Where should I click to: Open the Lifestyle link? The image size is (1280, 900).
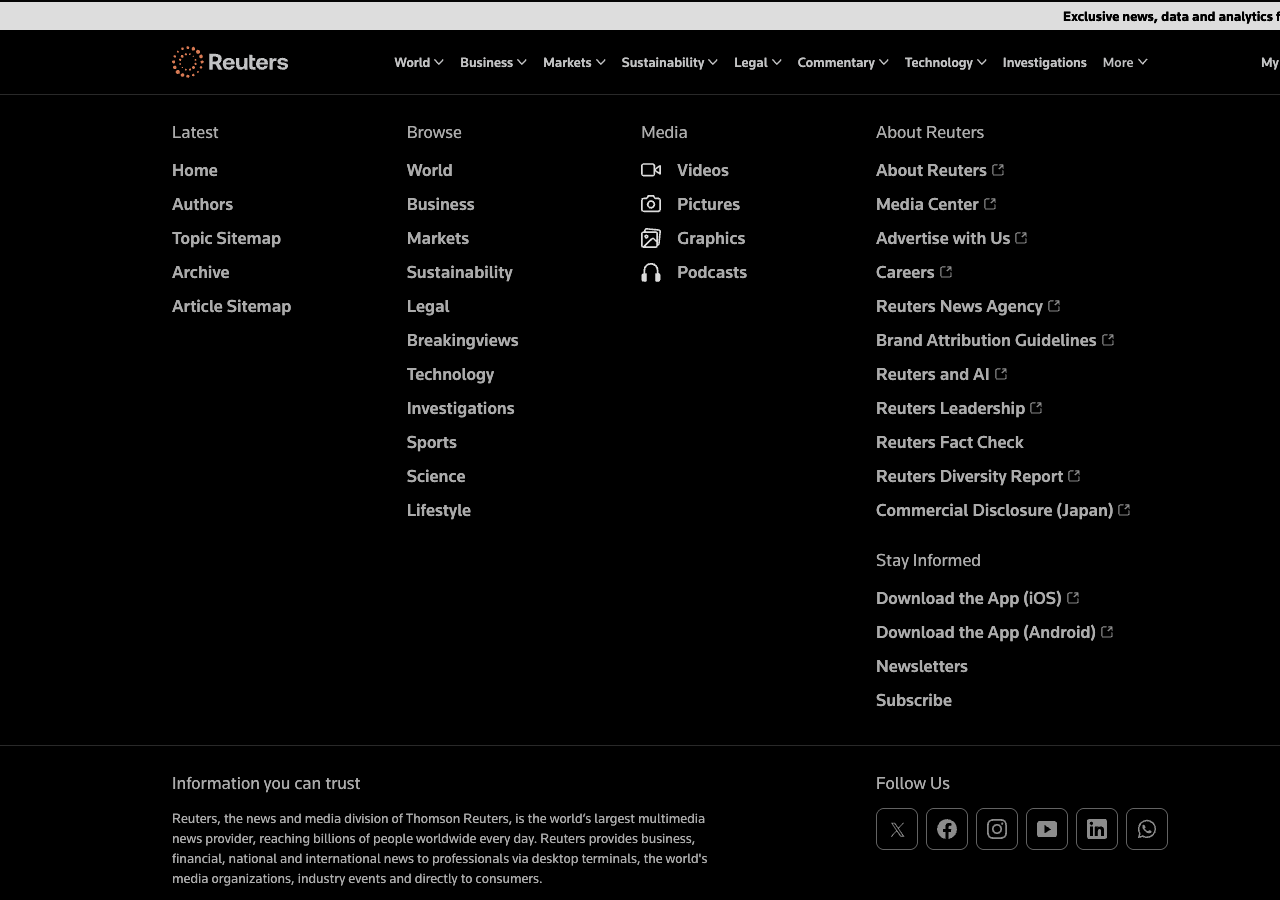[x=438, y=510]
